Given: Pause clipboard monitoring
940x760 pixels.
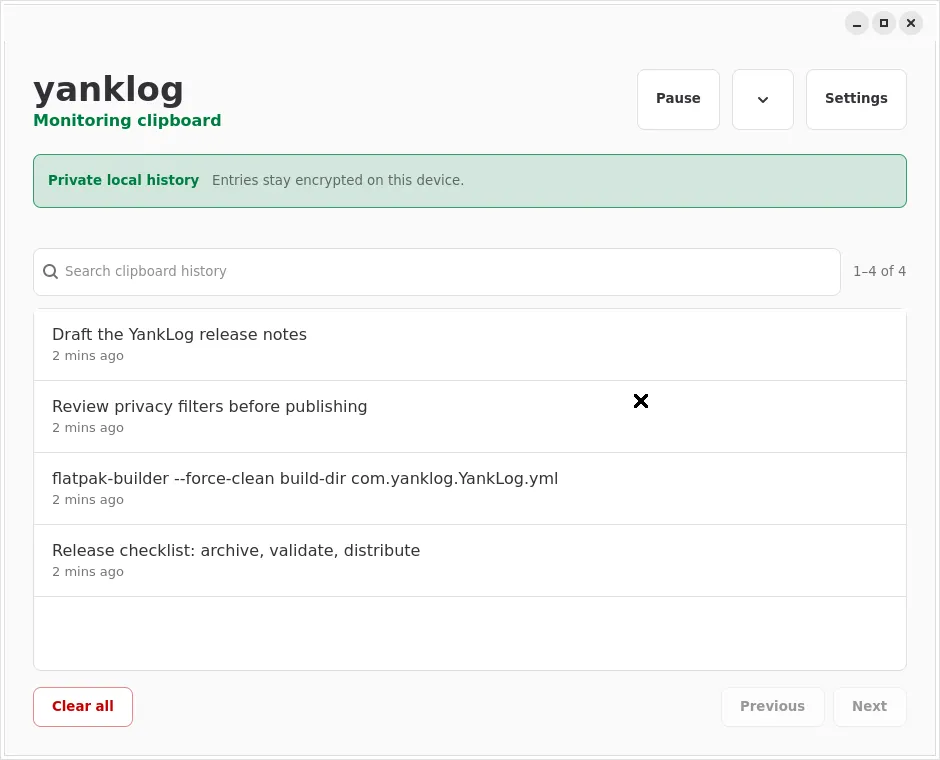Looking at the screenshot, I should click(678, 99).
